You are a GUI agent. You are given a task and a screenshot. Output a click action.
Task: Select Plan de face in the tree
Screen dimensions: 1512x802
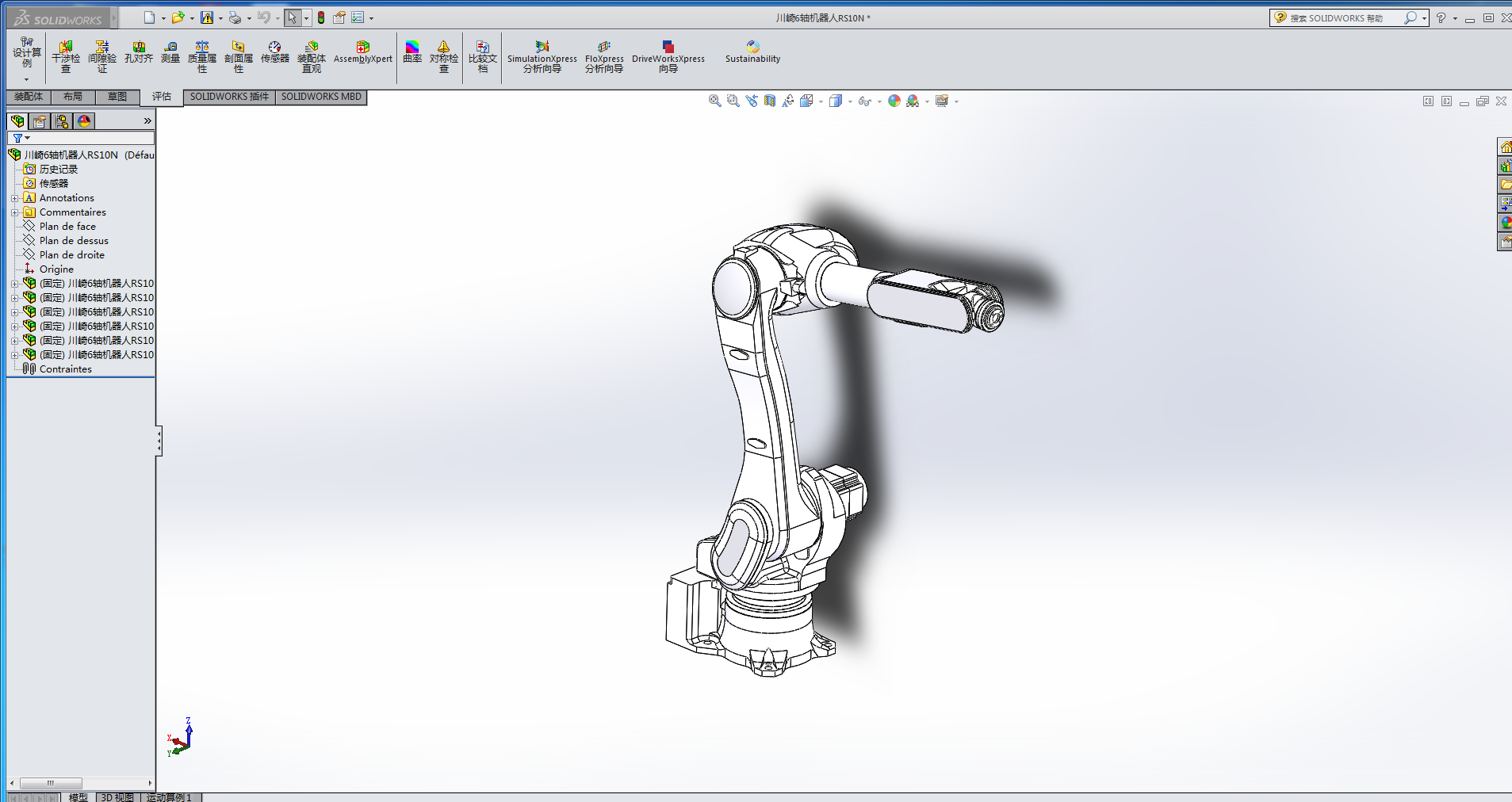tap(67, 227)
